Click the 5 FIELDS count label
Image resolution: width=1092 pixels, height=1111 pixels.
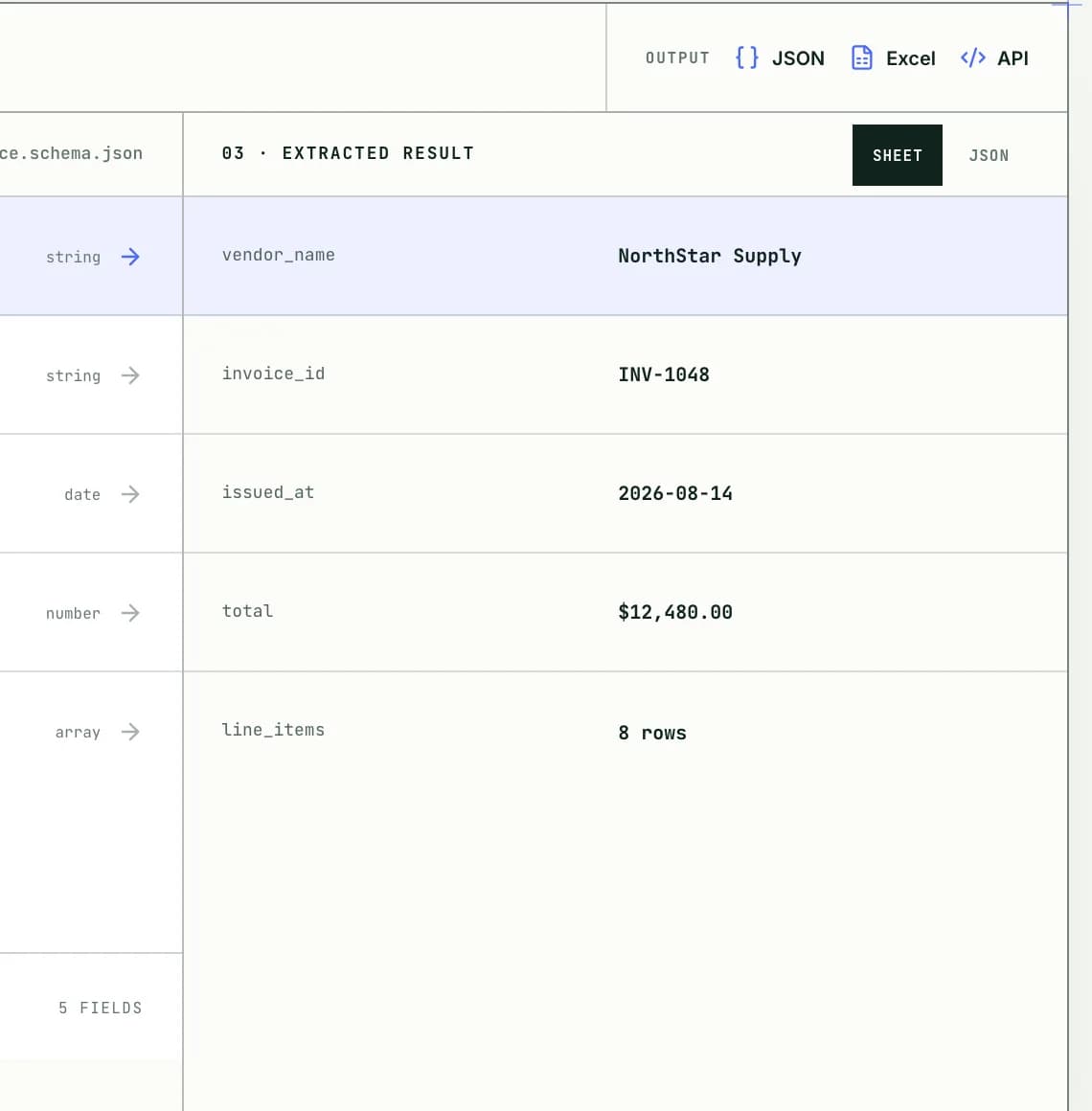100,1008
